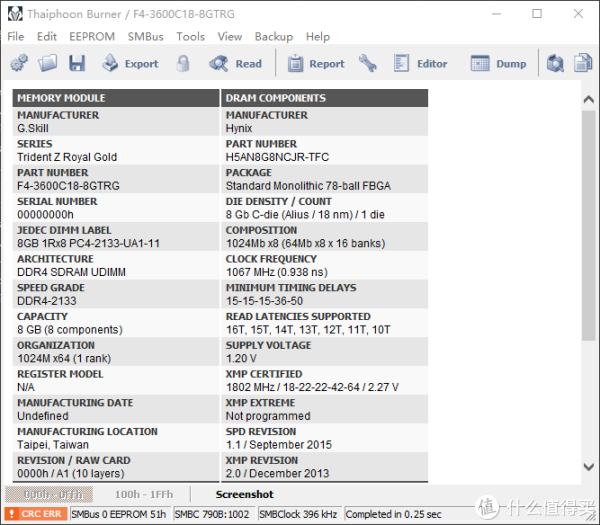
Task: Click the DRAM COMPONENTS column header
Action: click(324, 98)
